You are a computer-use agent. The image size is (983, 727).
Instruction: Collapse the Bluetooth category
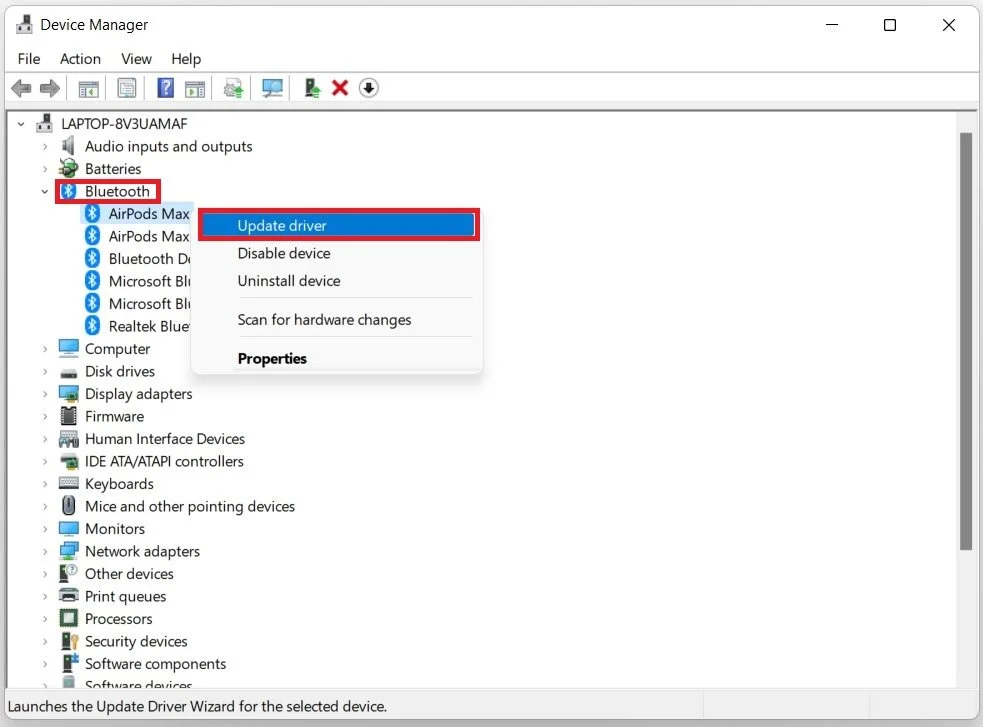click(x=45, y=191)
